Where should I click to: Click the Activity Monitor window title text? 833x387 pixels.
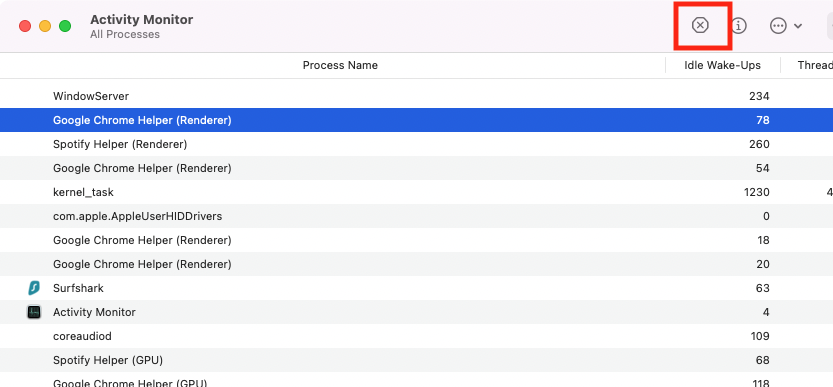pyautogui.click(x=141, y=20)
